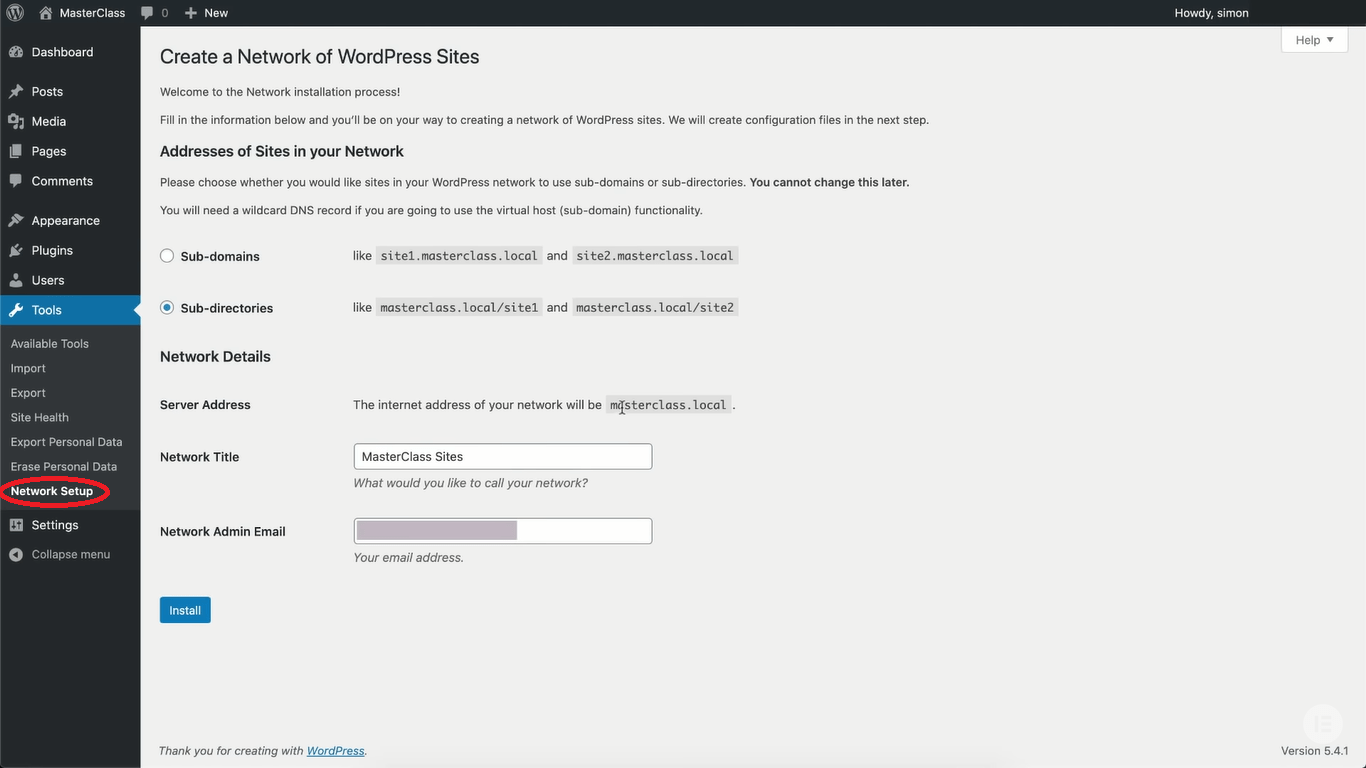The height and width of the screenshot is (768, 1366).
Task: Click New in the admin bar
Action: 216,13
